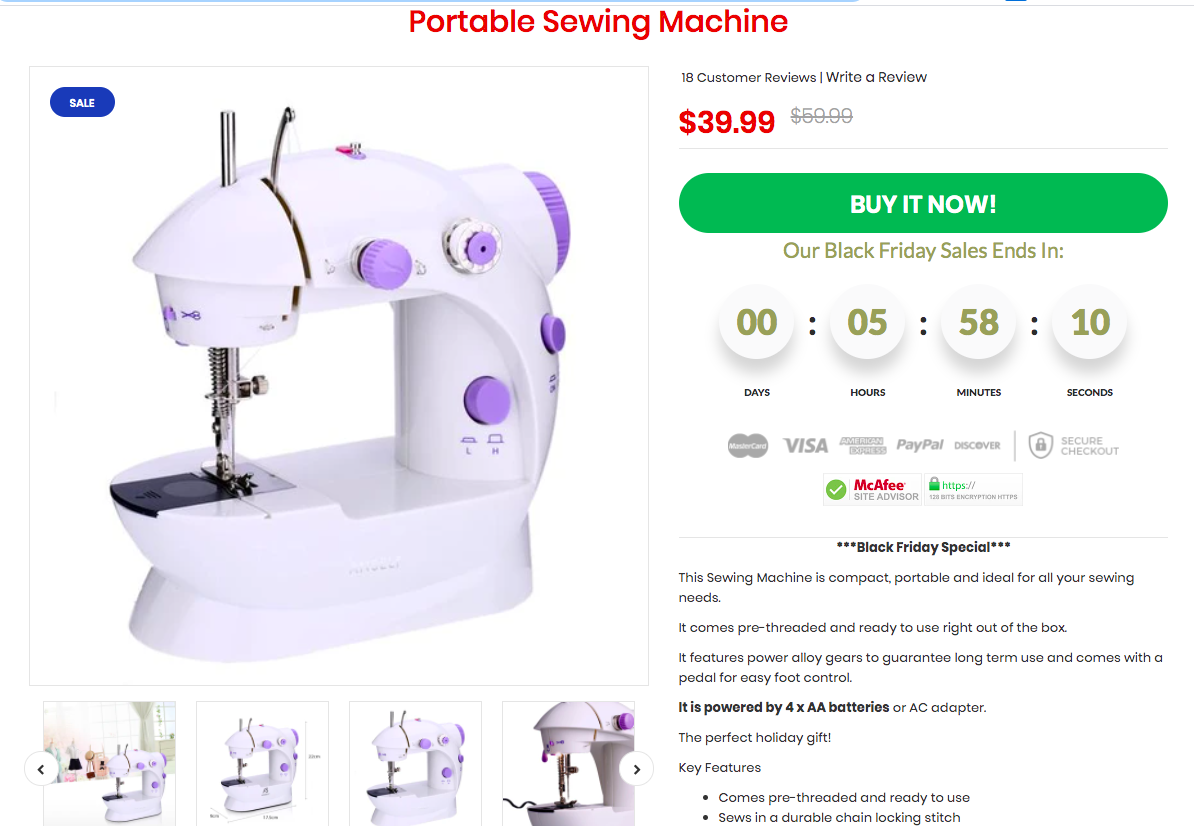Click the McAfee Site Advisor badge
The height and width of the screenshot is (826, 1194).
(872, 490)
